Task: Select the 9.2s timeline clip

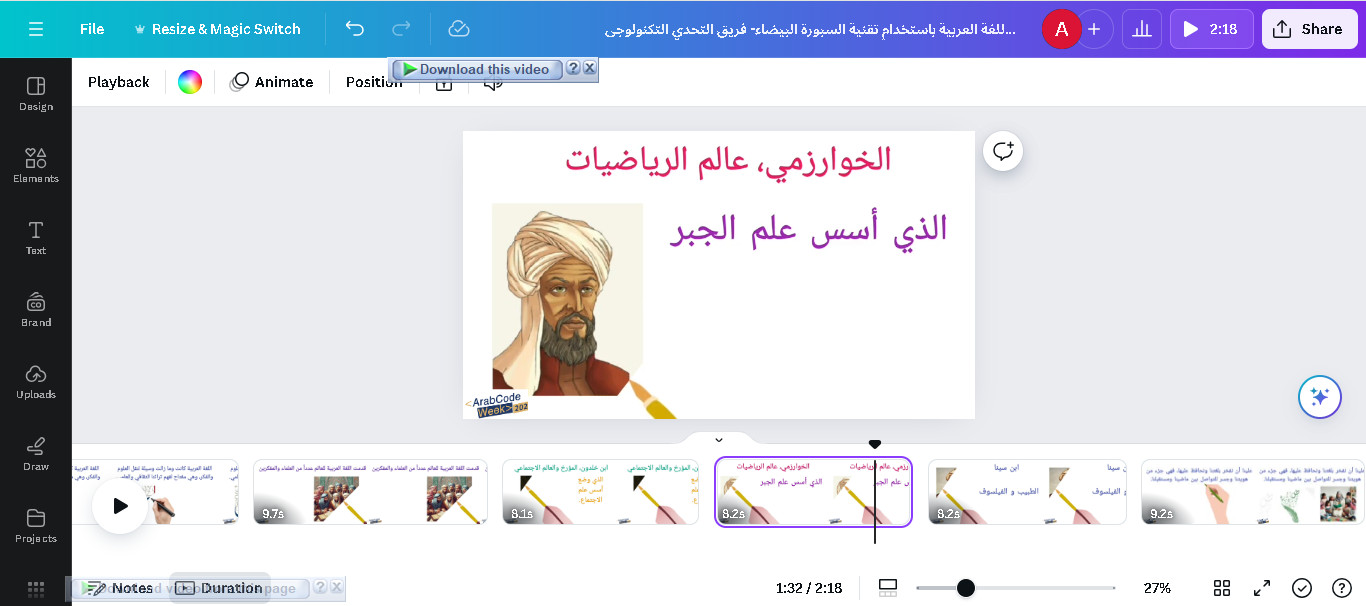Action: click(1253, 492)
